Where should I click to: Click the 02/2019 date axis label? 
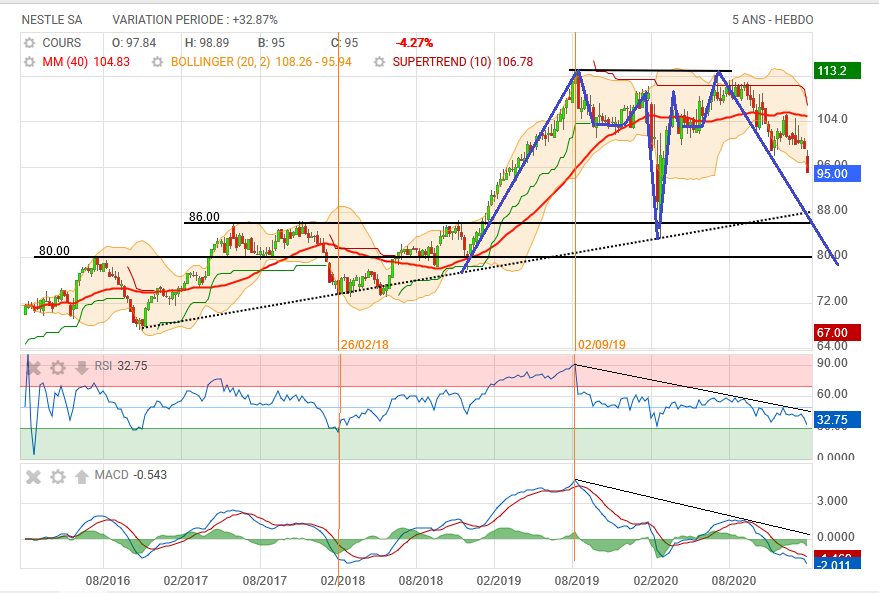[499, 580]
